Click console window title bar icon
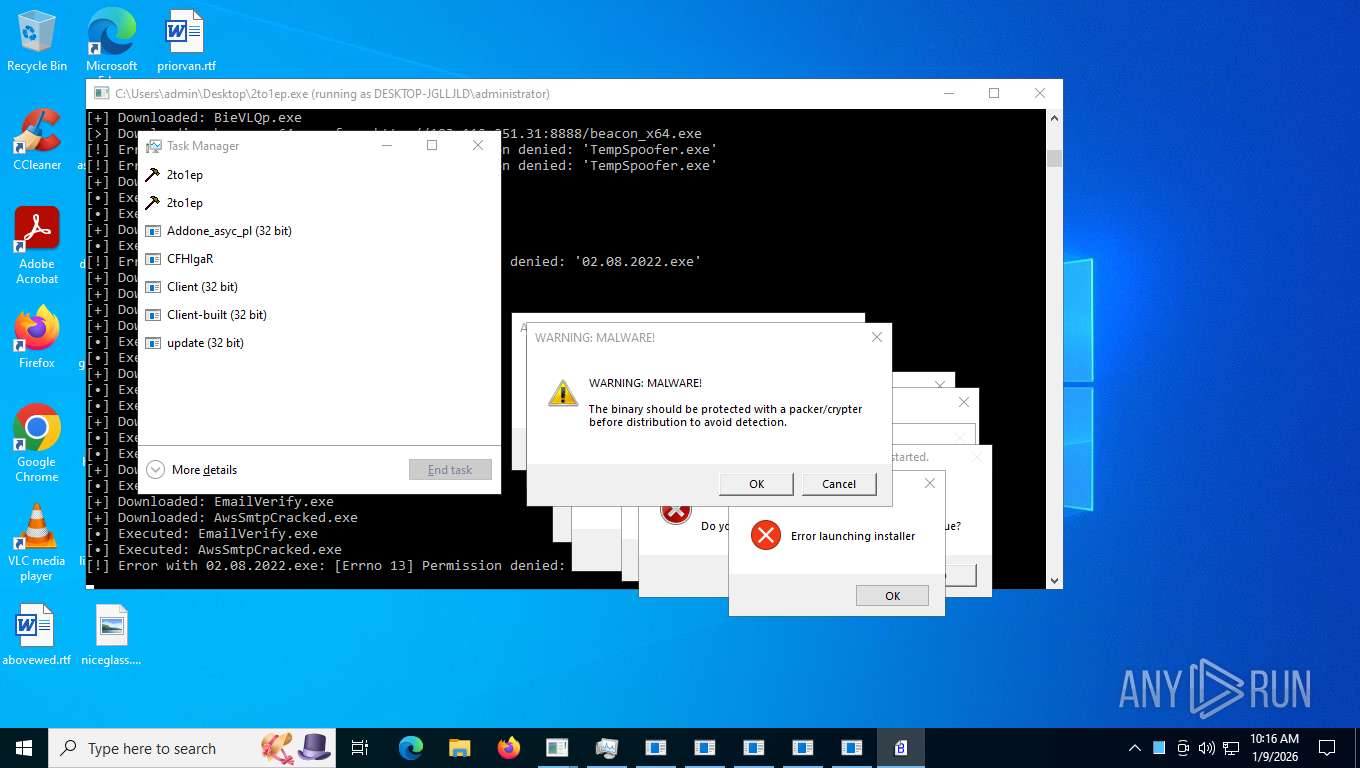1360x768 pixels. pos(101,94)
